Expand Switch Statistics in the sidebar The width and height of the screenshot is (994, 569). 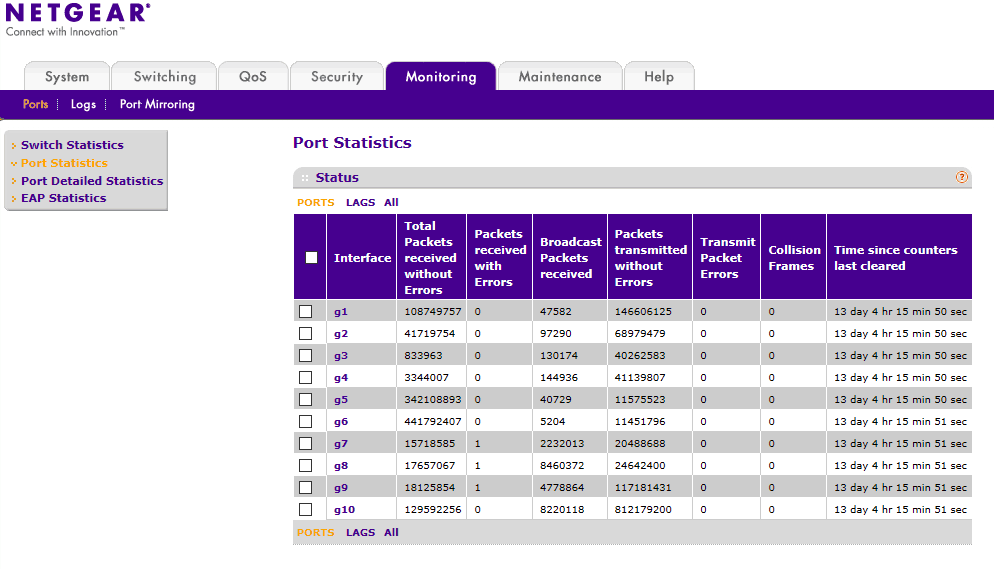pos(72,145)
